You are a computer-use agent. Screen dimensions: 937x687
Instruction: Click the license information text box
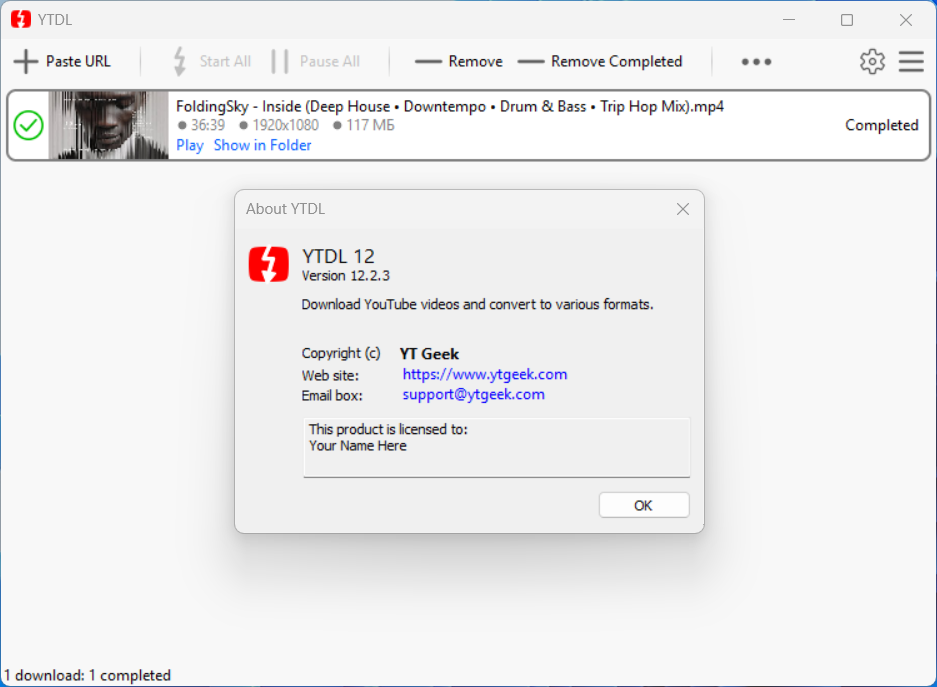497,447
